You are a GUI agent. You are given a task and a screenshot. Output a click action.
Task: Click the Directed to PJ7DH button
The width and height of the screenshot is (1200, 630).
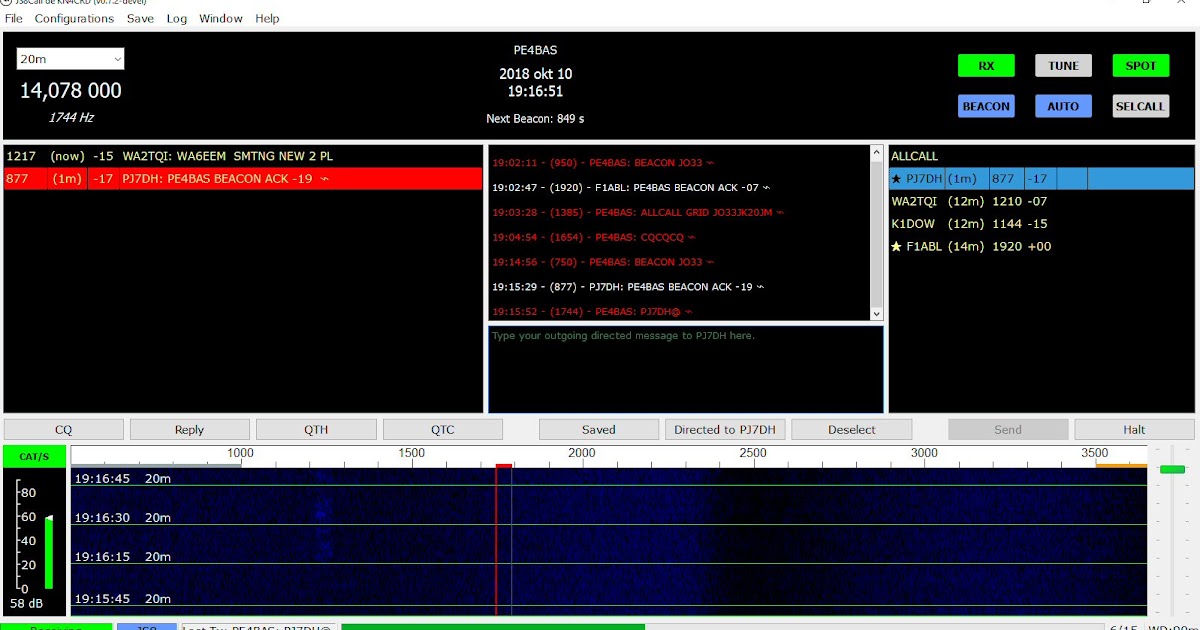coord(725,428)
